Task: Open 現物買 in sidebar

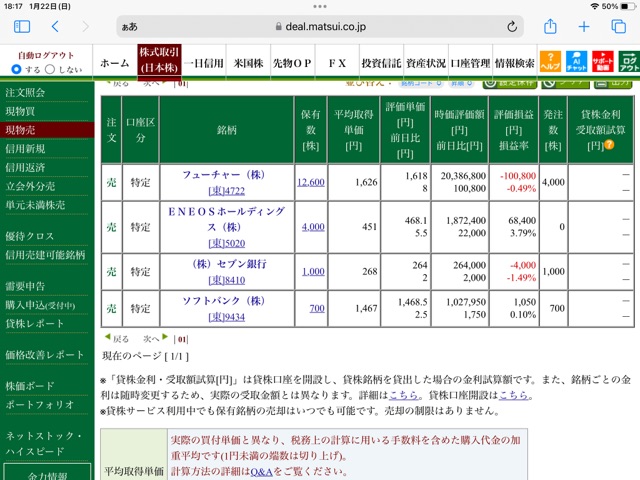Action: [x=20, y=111]
